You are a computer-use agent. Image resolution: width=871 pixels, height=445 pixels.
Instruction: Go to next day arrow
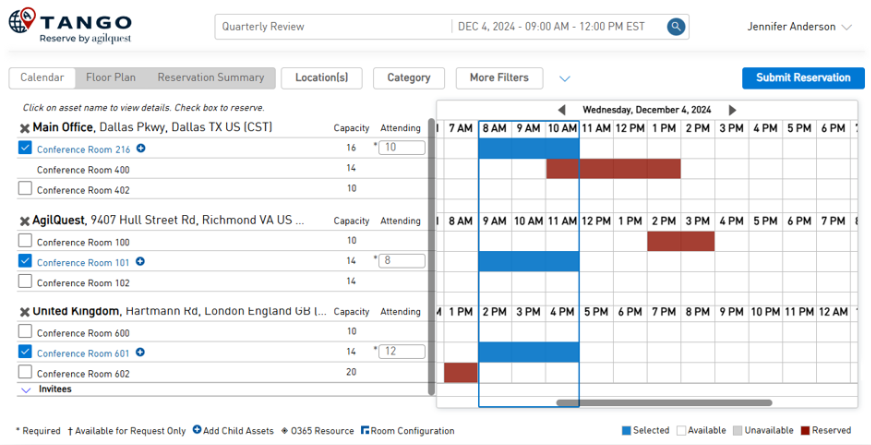733,110
